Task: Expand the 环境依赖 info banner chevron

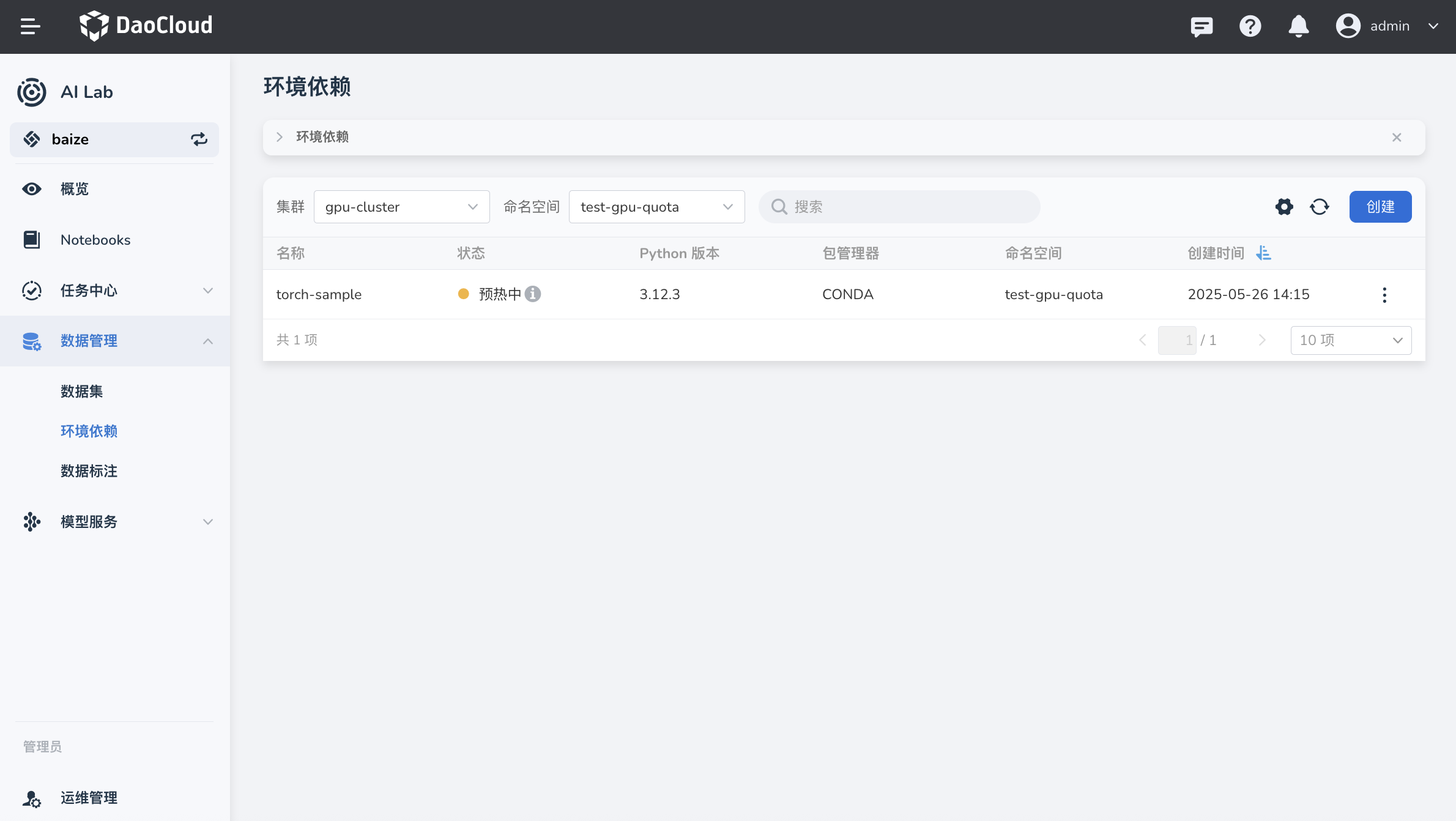Action: coord(280,137)
